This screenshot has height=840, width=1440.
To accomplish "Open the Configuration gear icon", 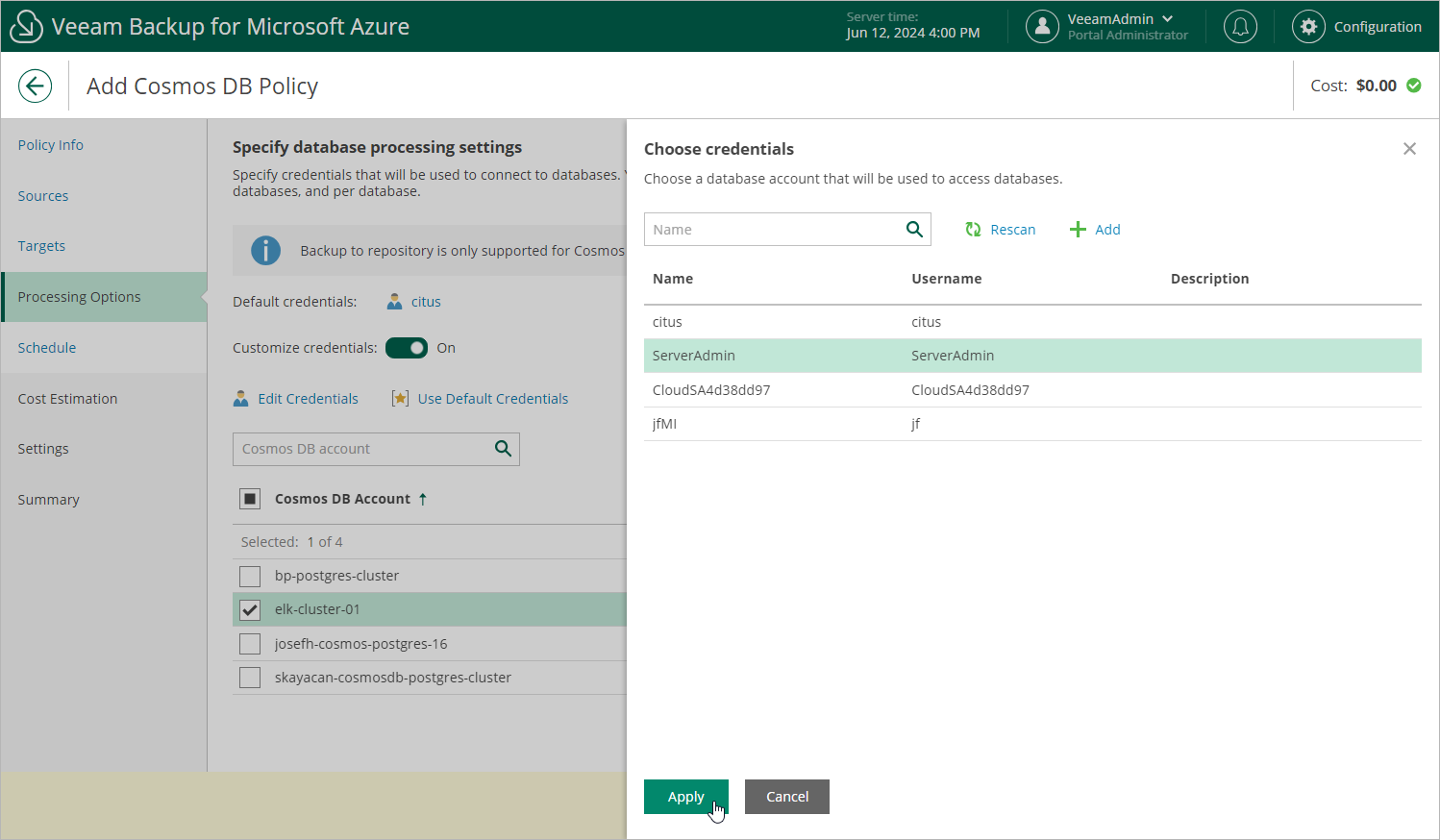I will click(1308, 27).
